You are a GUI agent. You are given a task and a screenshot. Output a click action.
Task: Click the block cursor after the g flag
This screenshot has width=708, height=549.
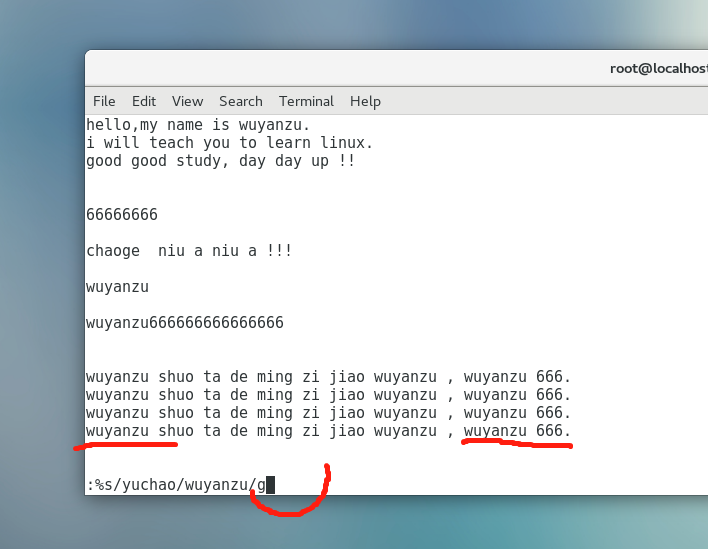pos(270,485)
